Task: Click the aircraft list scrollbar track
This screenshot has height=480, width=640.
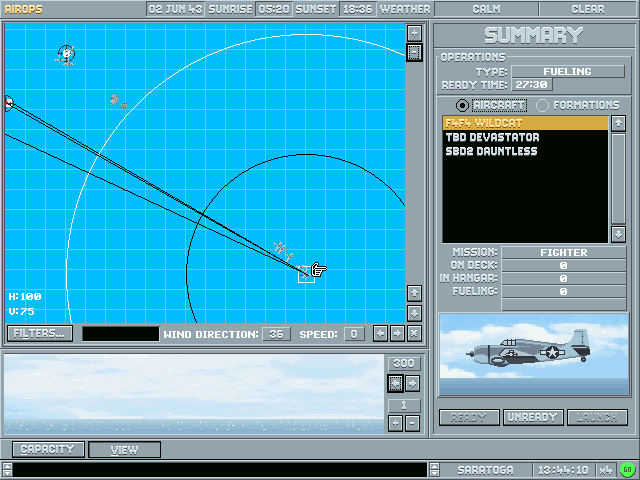Action: (x=618, y=179)
